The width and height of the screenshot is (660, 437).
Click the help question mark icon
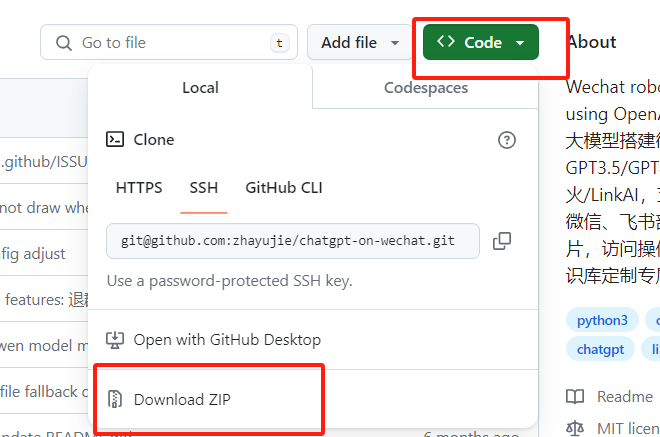(507, 140)
